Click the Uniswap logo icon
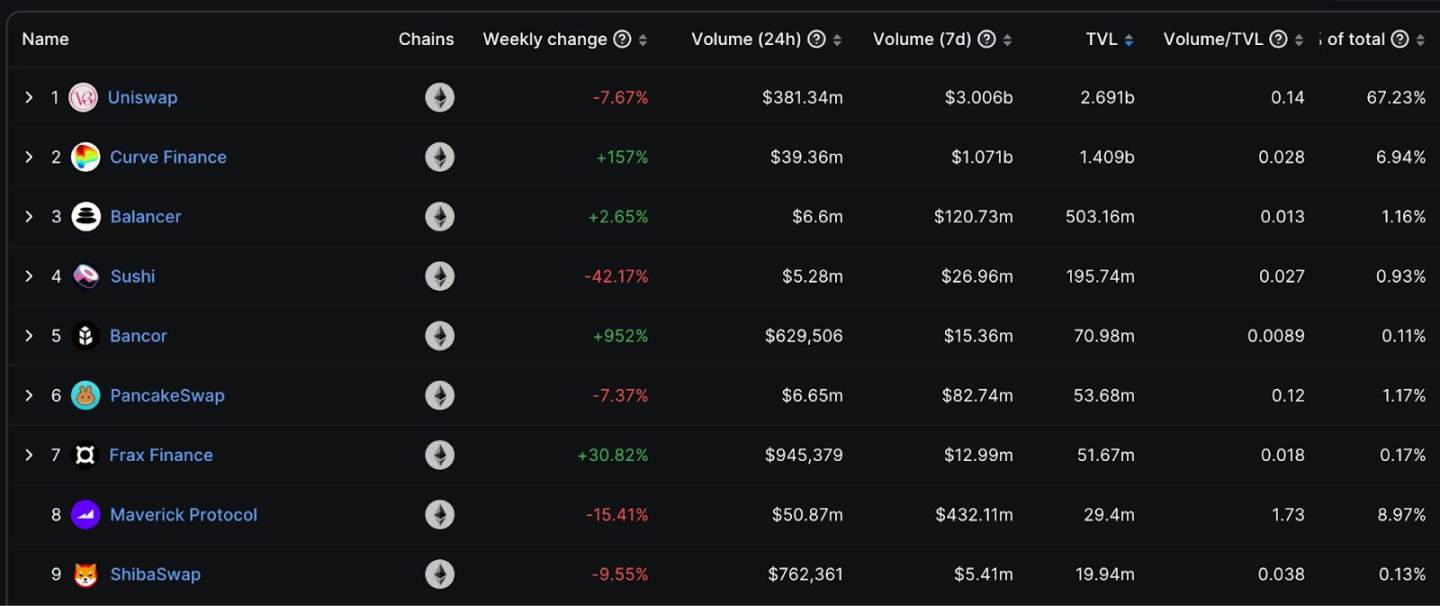Viewport: 1440px width, 606px height. coord(83,97)
